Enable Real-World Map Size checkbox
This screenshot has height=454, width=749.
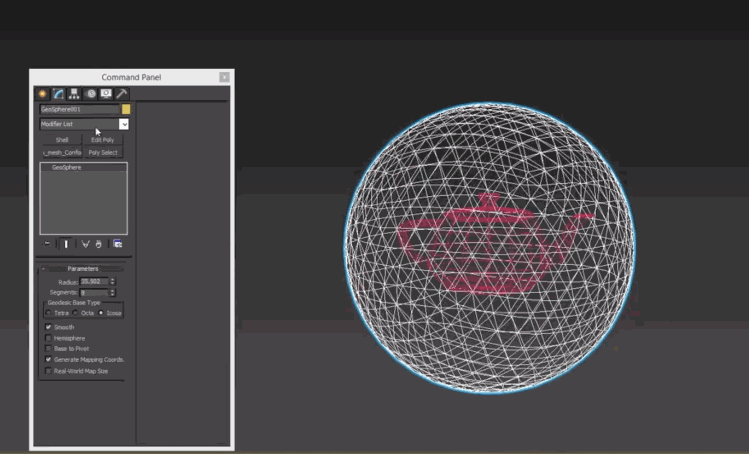pyautogui.click(x=48, y=371)
